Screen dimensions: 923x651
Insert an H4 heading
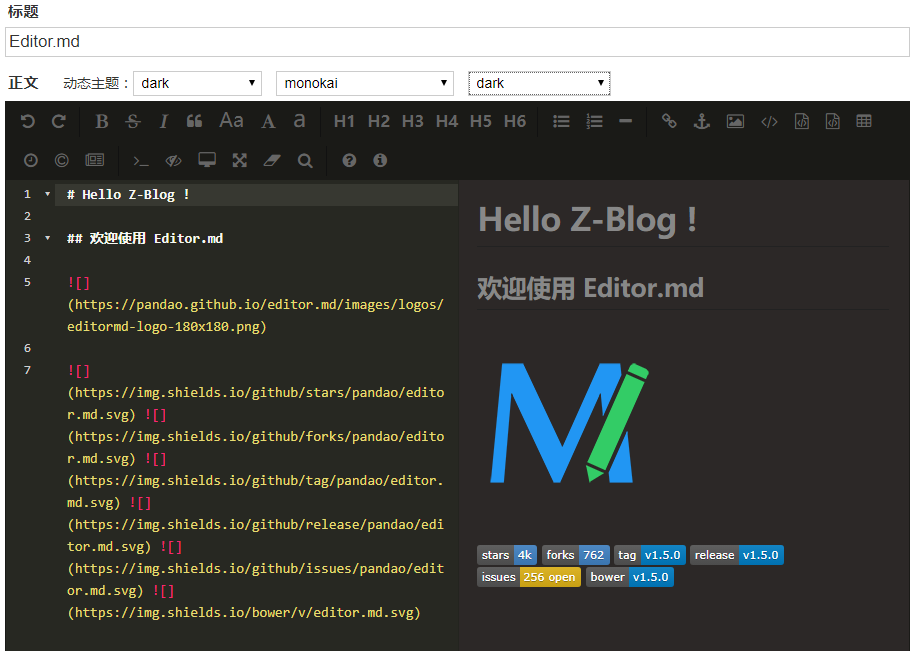(447, 121)
